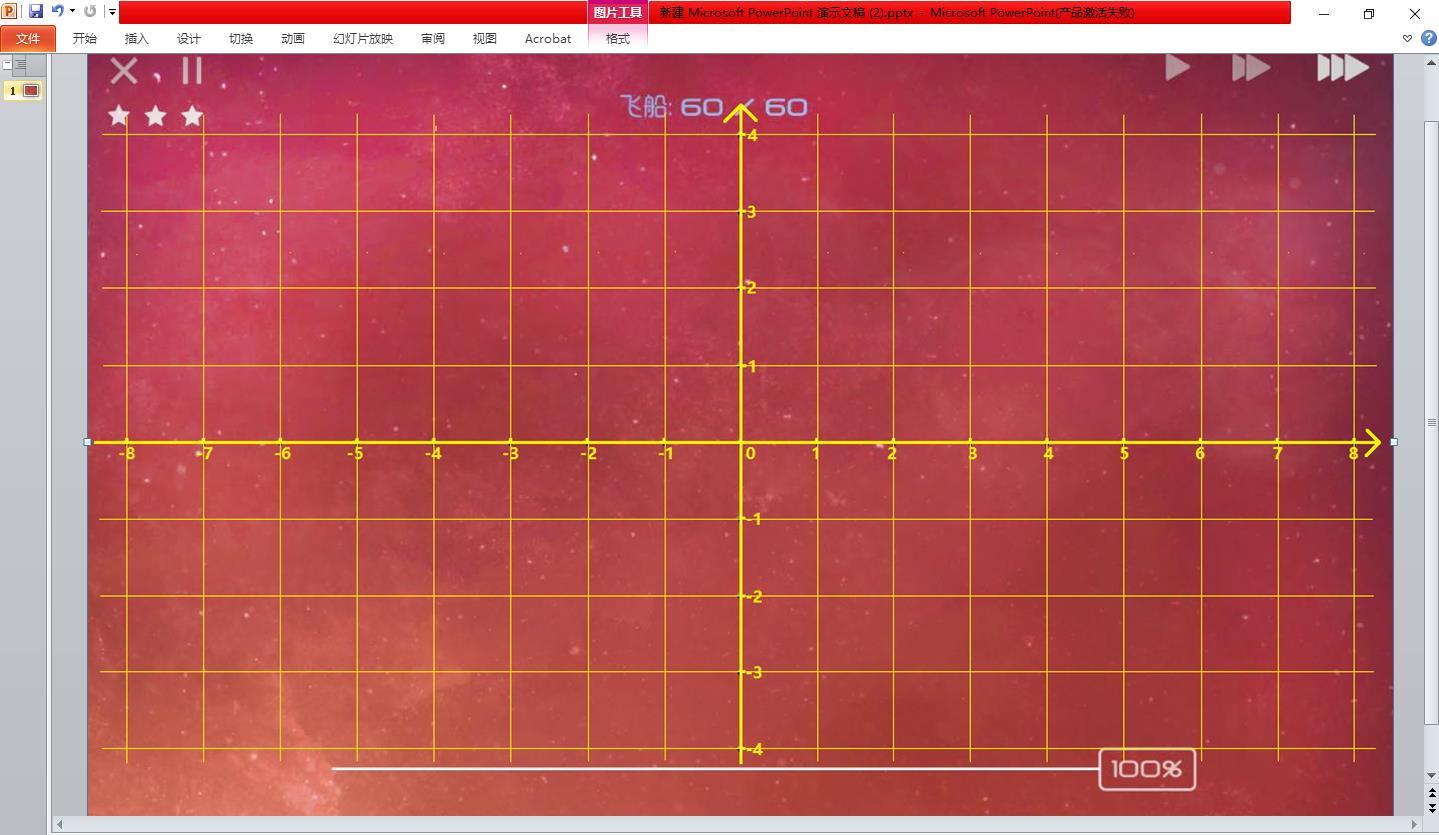Screen dimensions: 1439x835
Task: Switch to the outline view pane icon
Action: 20,65
